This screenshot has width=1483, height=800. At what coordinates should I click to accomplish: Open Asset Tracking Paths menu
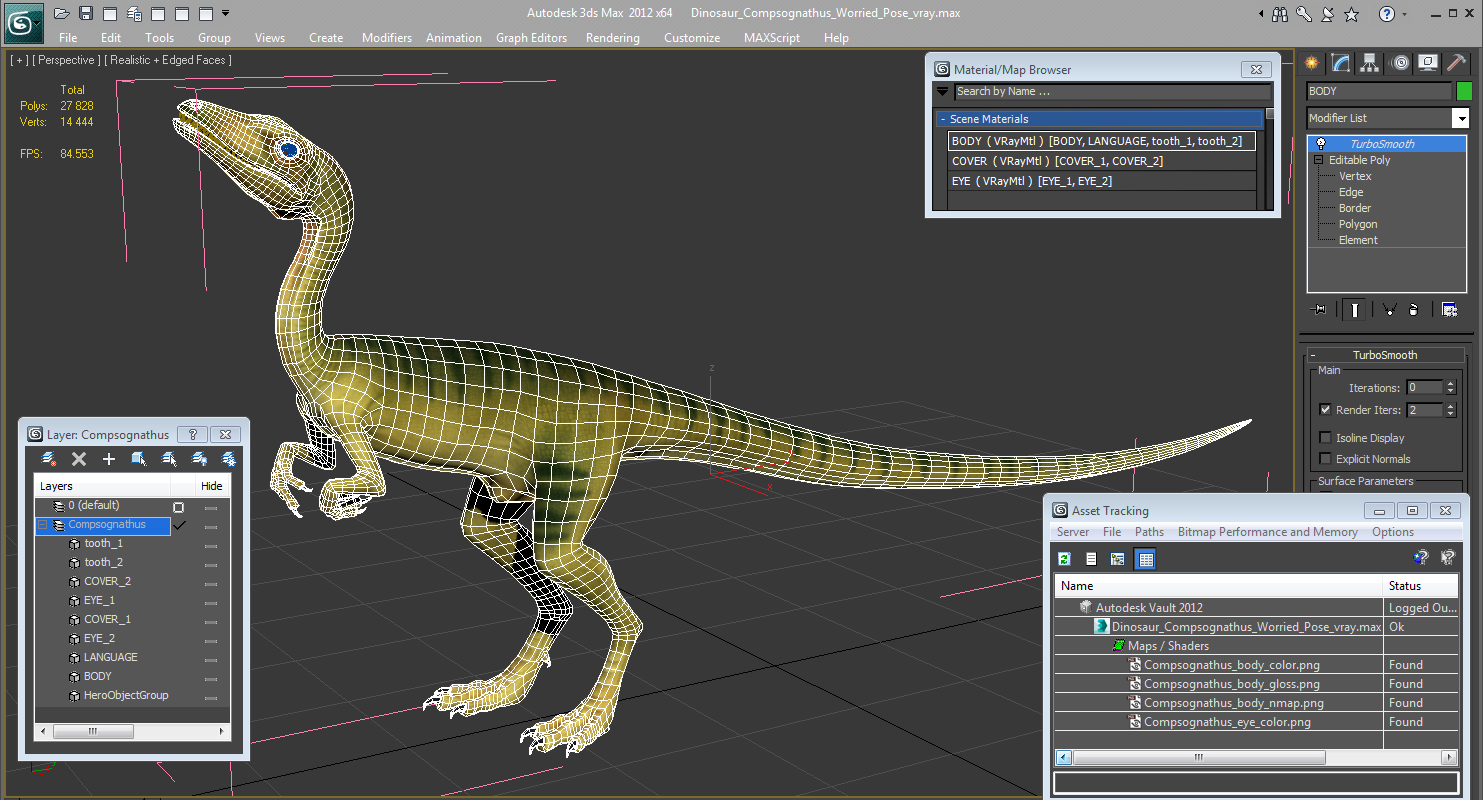click(x=1149, y=532)
